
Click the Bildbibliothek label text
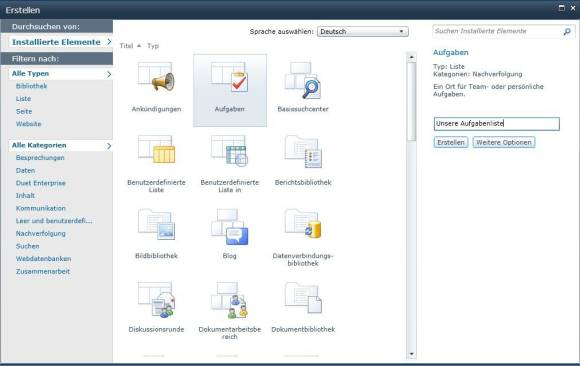click(156, 256)
